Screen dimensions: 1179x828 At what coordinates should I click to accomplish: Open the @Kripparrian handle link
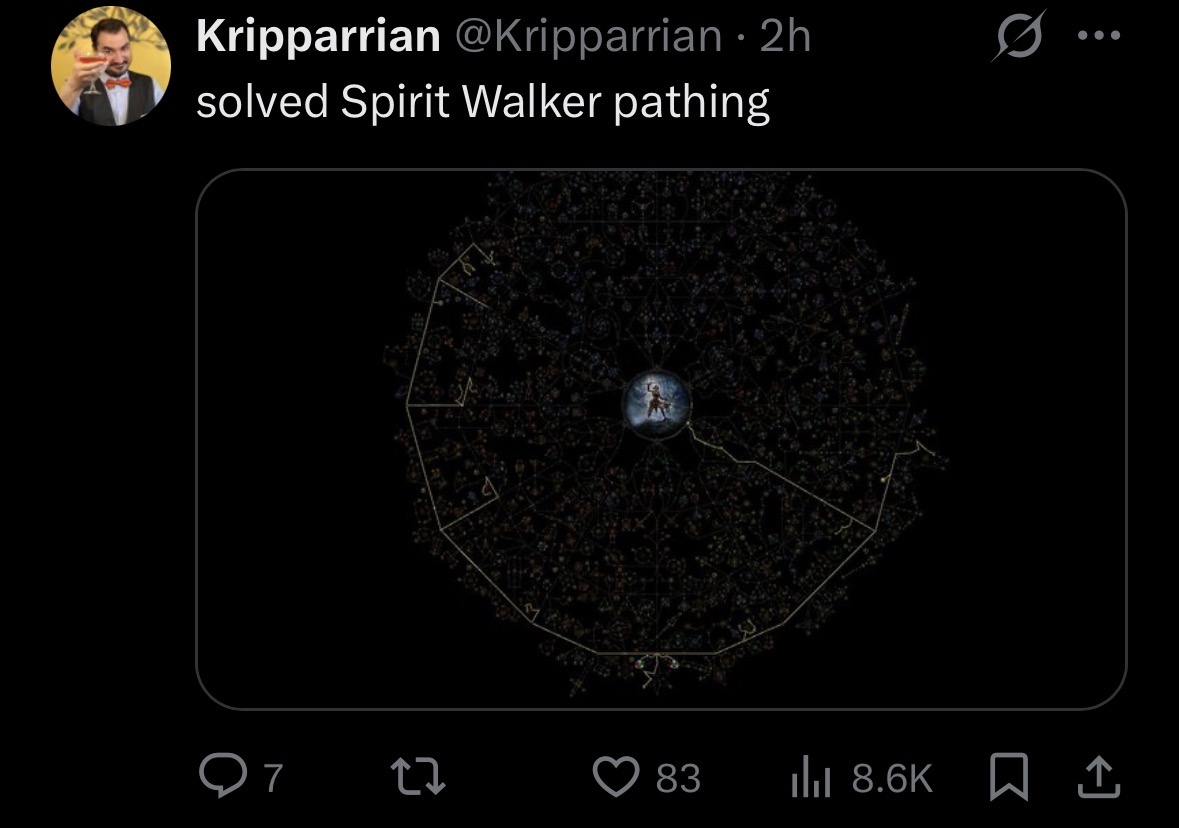tap(589, 36)
